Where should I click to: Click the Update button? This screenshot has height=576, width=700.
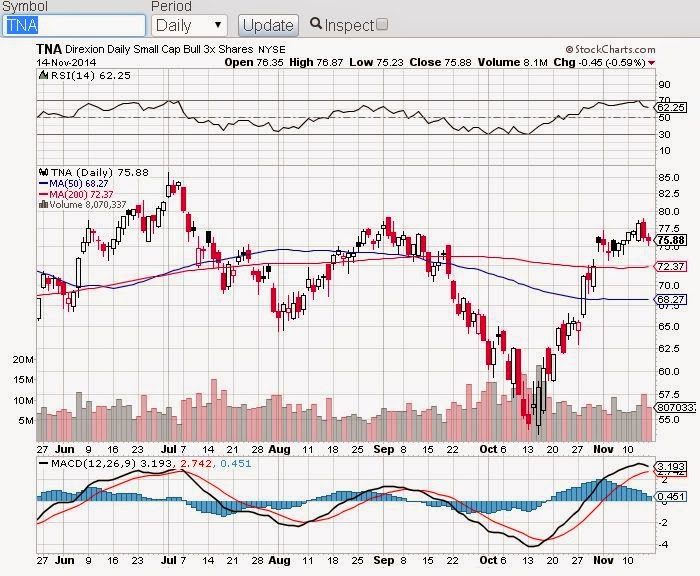(x=268, y=25)
